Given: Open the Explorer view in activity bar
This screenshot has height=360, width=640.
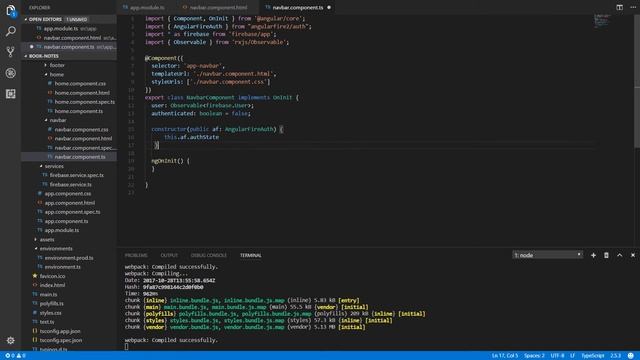Looking at the screenshot, I should tap(11, 10).
